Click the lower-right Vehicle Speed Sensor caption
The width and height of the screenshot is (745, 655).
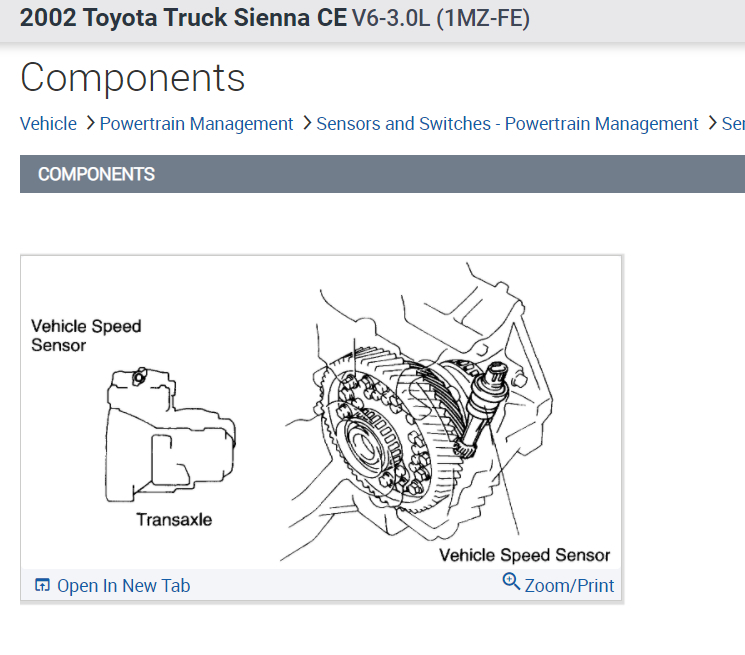(524, 555)
